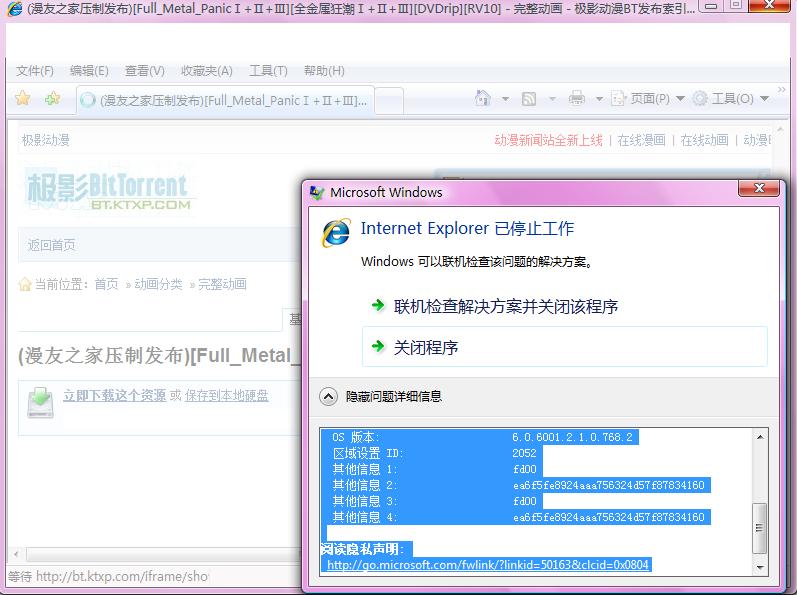Click the 极影动漫 text at page top
The width and height of the screenshot is (797, 595).
pyautogui.click(x=45, y=140)
